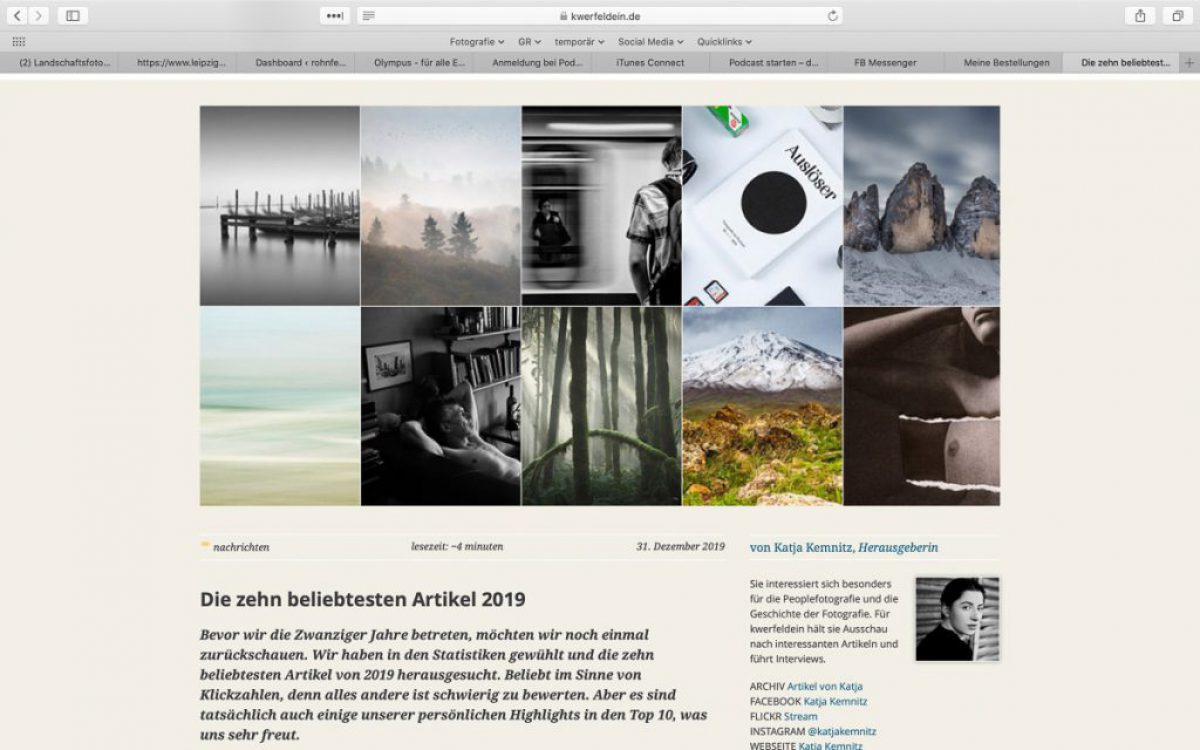Show the tab overview
Image resolution: width=1200 pixels, height=750 pixels.
pyautogui.click(x=1178, y=16)
